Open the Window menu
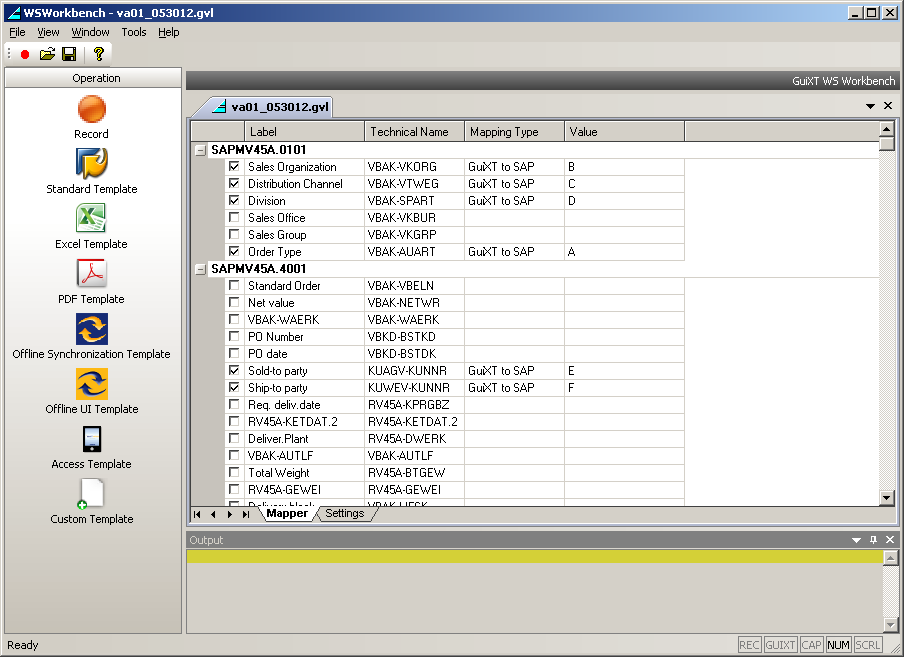 91,32
